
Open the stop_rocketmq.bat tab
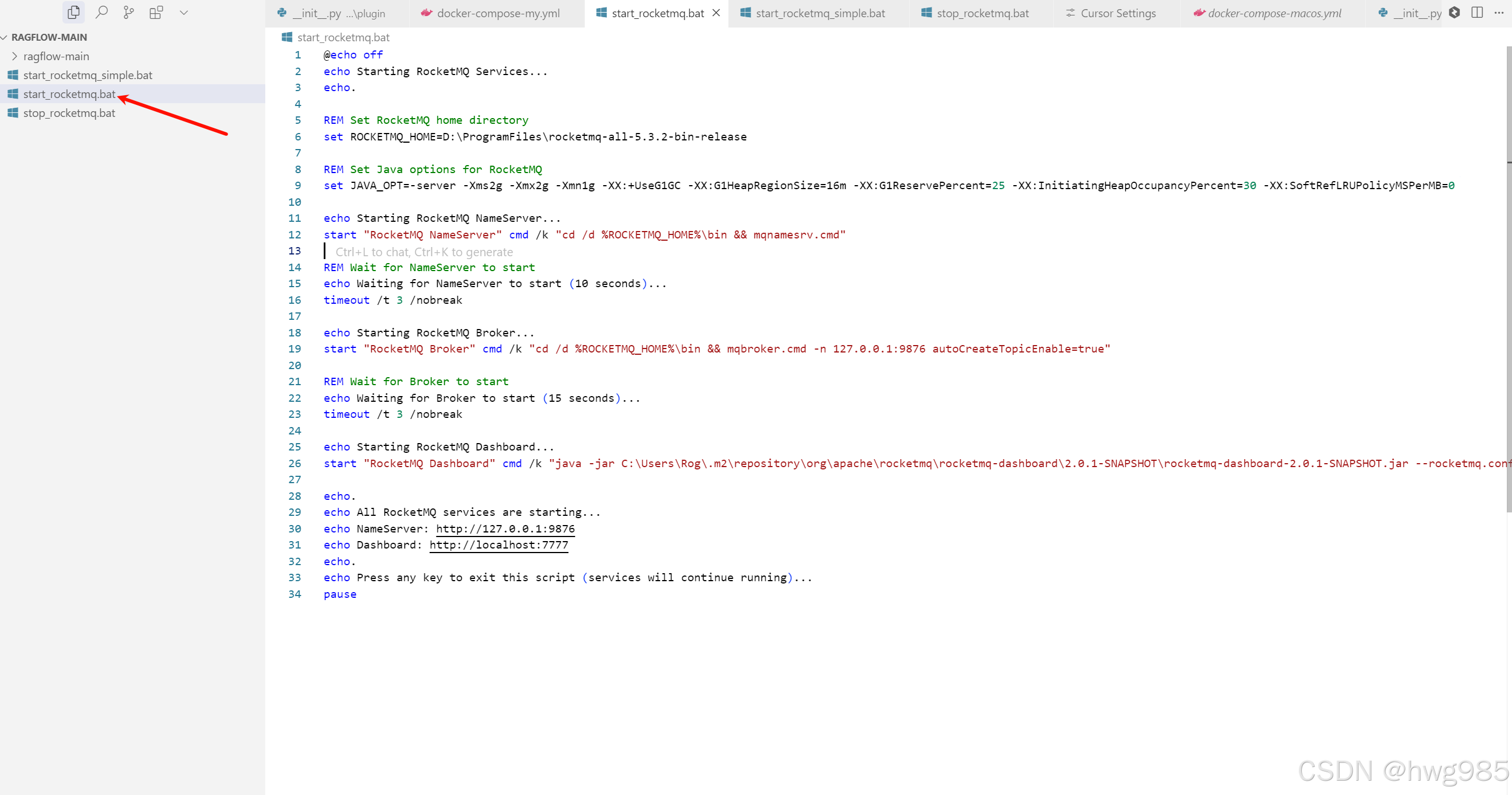[x=982, y=13]
